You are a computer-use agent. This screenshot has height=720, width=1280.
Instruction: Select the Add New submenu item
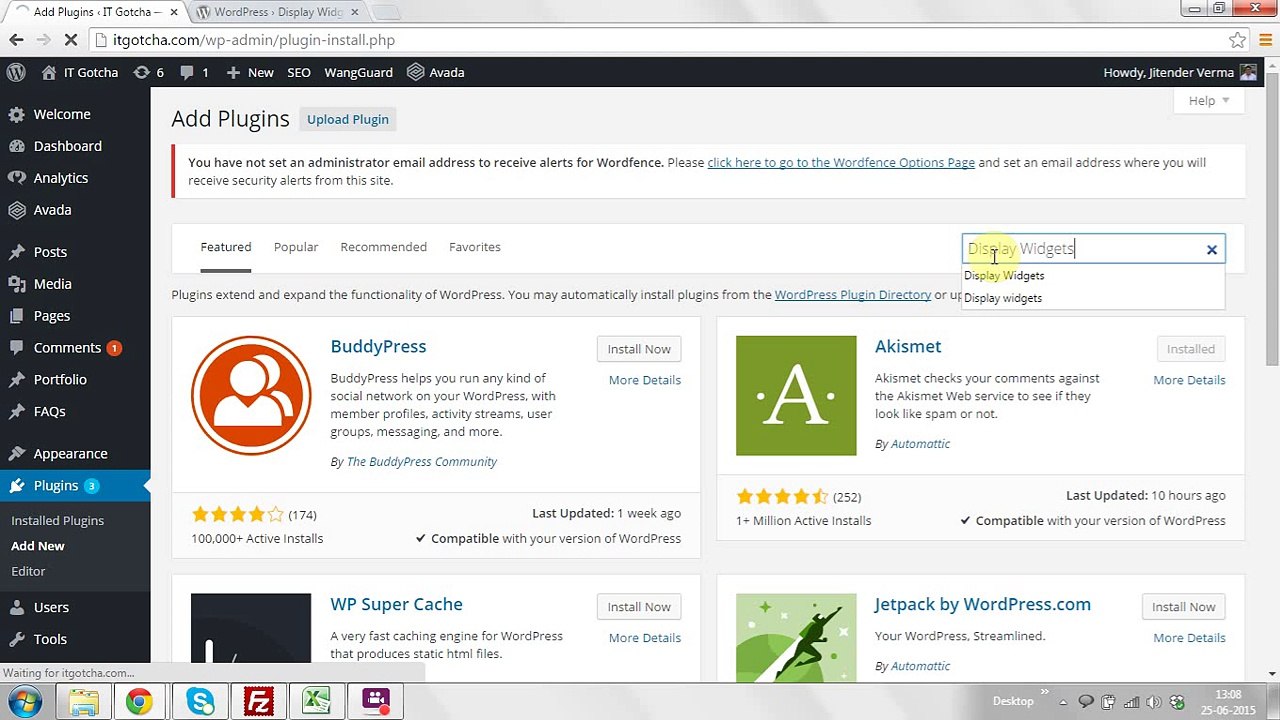(37, 546)
